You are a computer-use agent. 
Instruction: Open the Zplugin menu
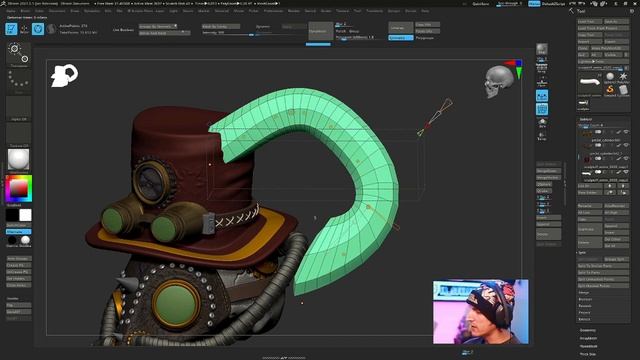pyautogui.click(x=394, y=11)
